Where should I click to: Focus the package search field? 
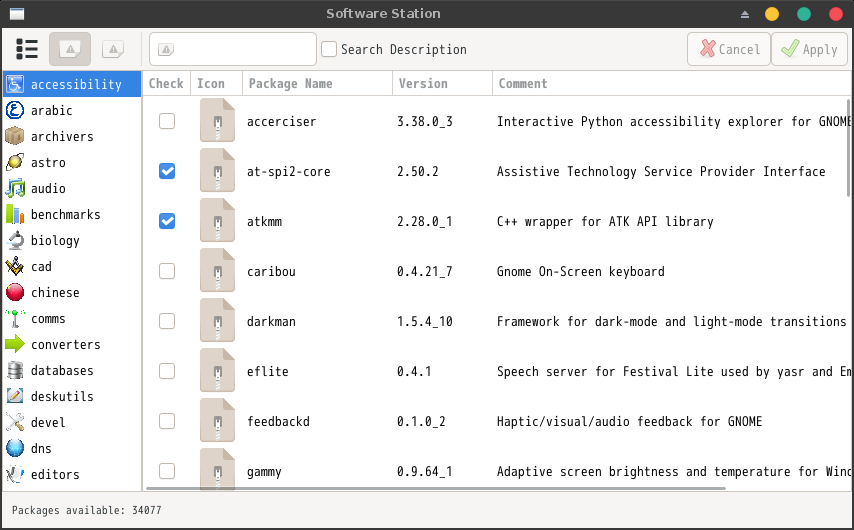tap(233, 49)
